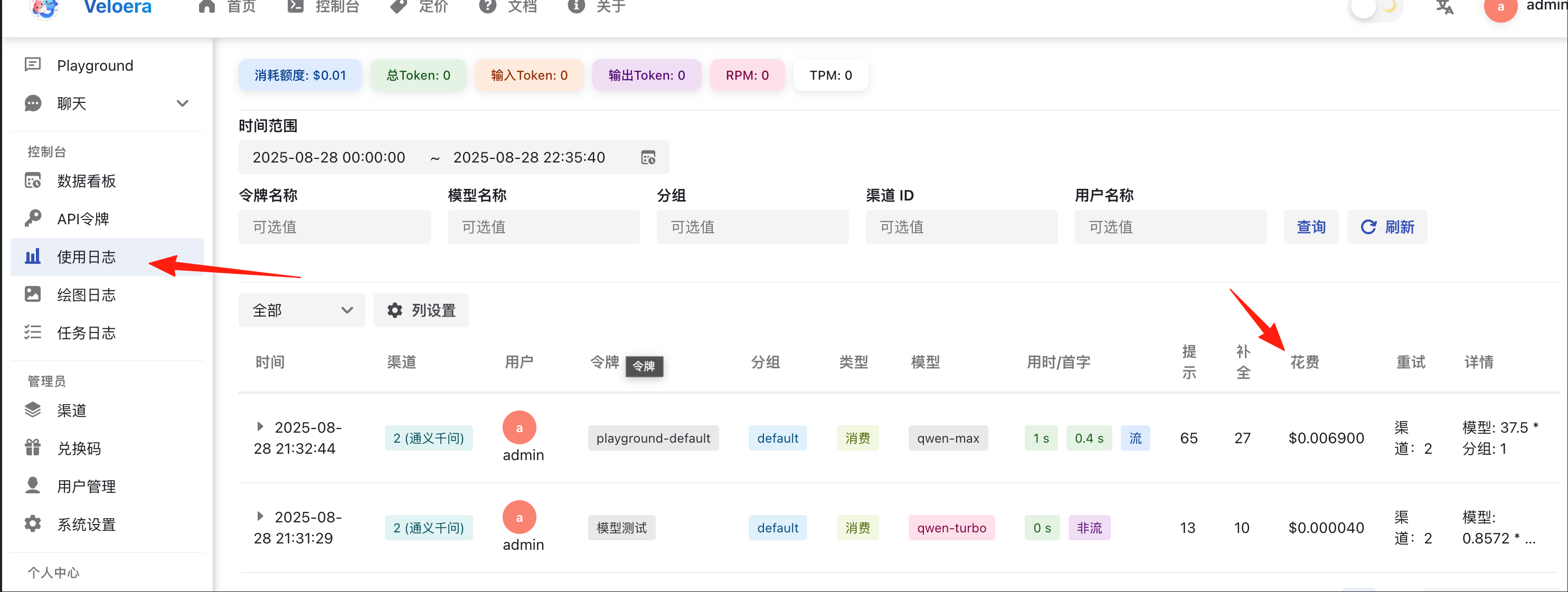The image size is (1568, 592).
Task: Click the gear icon for 系统设置
Action: tap(33, 524)
